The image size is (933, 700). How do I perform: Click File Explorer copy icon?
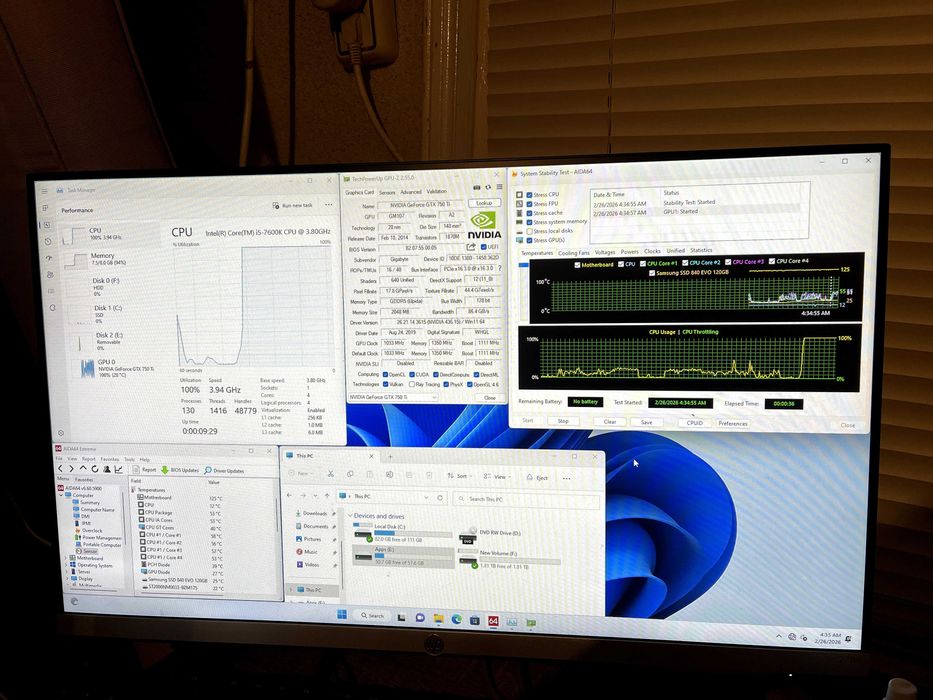pyautogui.click(x=350, y=474)
